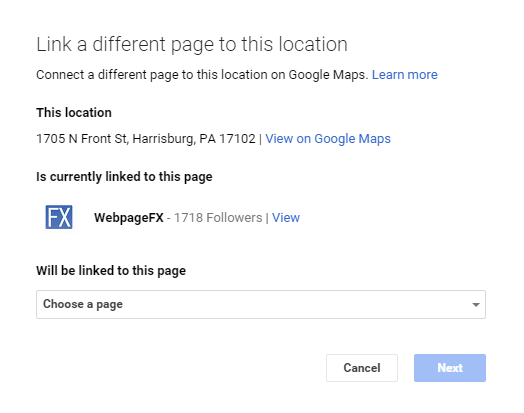524x413 pixels.
Task: Click the Next button
Action: coord(450,368)
